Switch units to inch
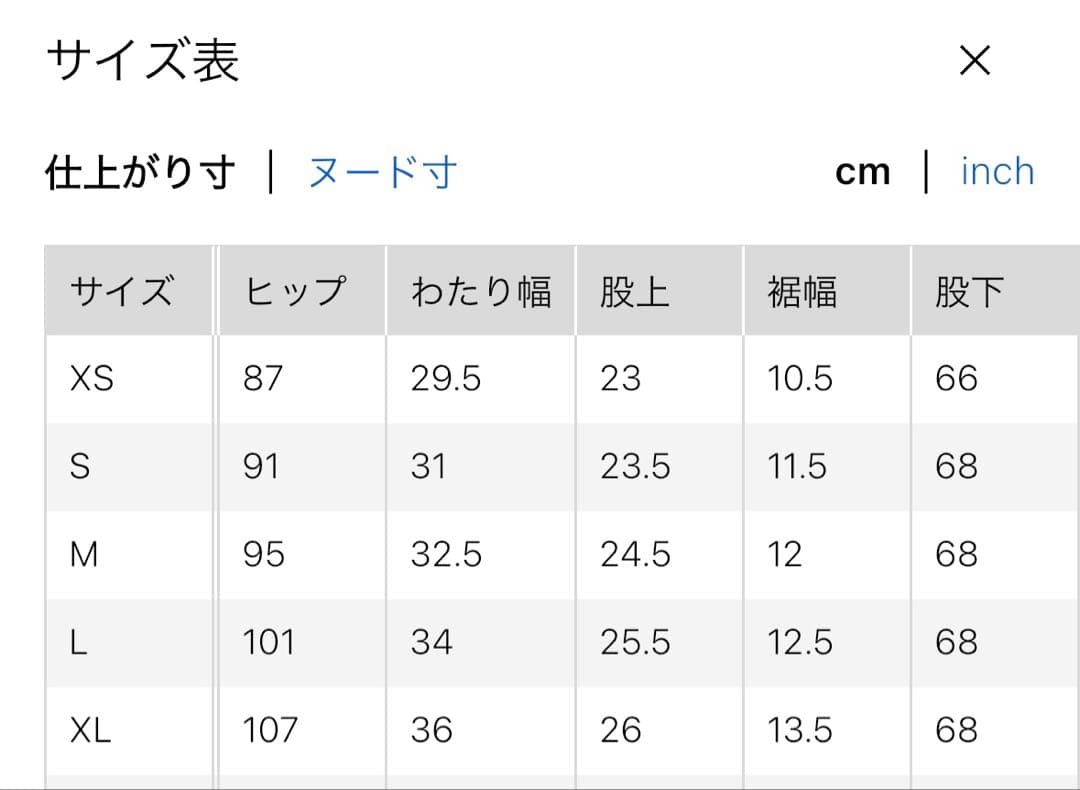The width and height of the screenshot is (1080, 790). tap(997, 172)
